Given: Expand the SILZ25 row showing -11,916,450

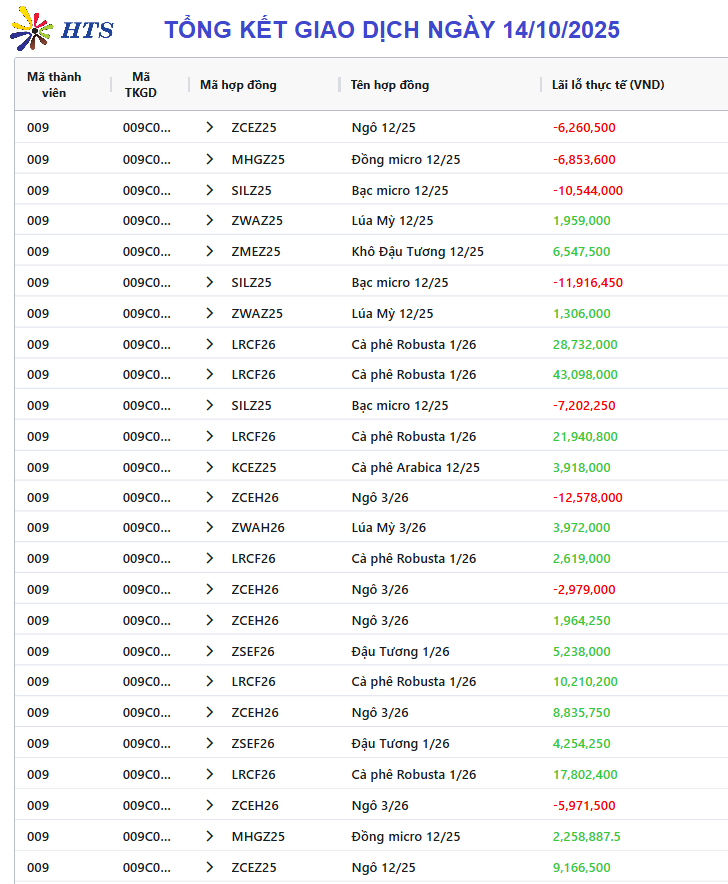Looking at the screenshot, I should coord(209,283).
